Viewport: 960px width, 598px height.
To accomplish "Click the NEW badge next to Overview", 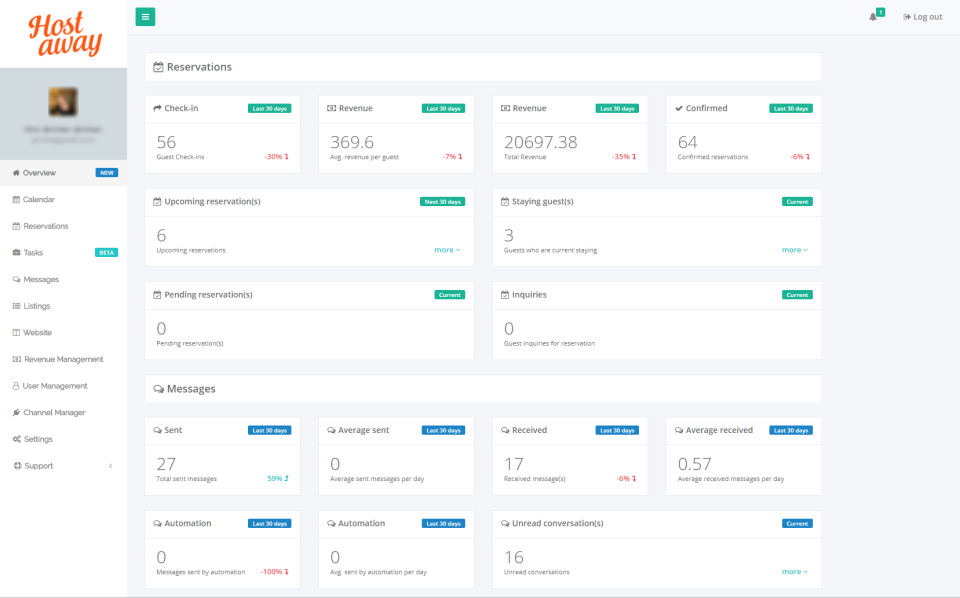I will click(107, 173).
